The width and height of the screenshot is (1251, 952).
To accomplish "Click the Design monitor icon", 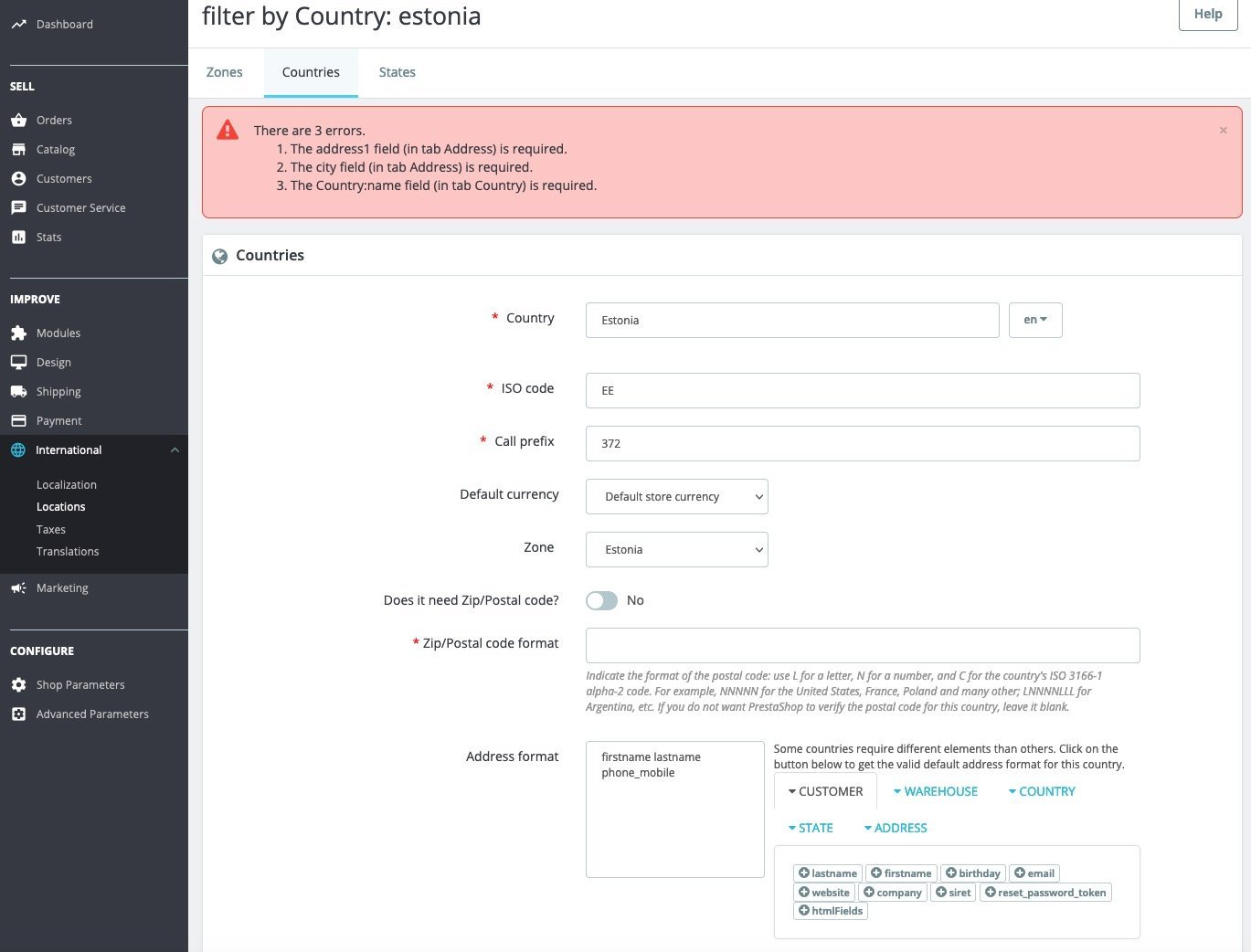I will point(18,363).
